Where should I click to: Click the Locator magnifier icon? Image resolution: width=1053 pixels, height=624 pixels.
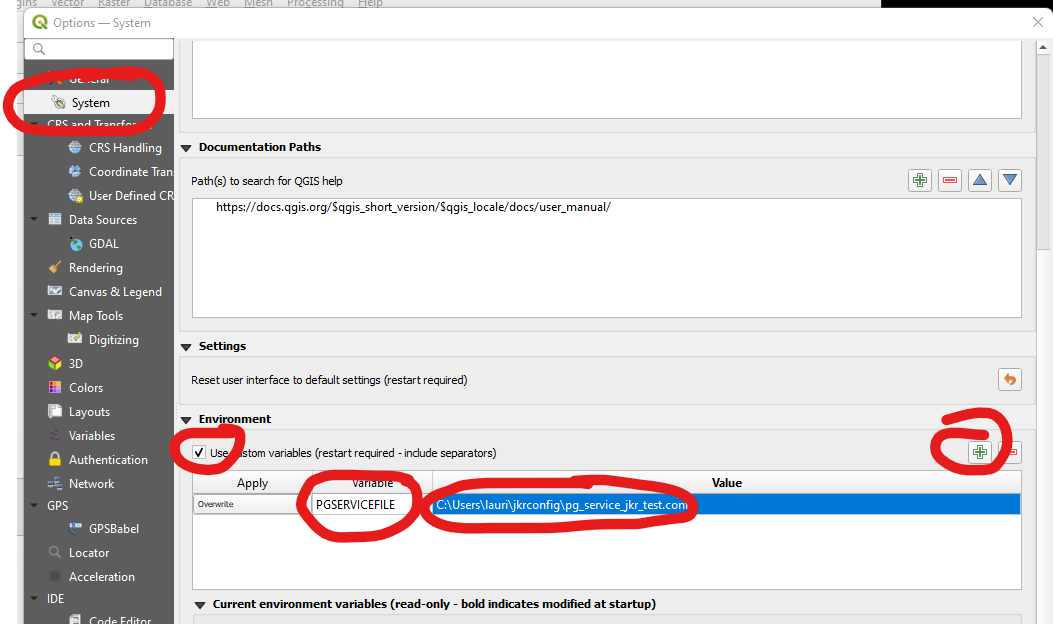click(55, 552)
